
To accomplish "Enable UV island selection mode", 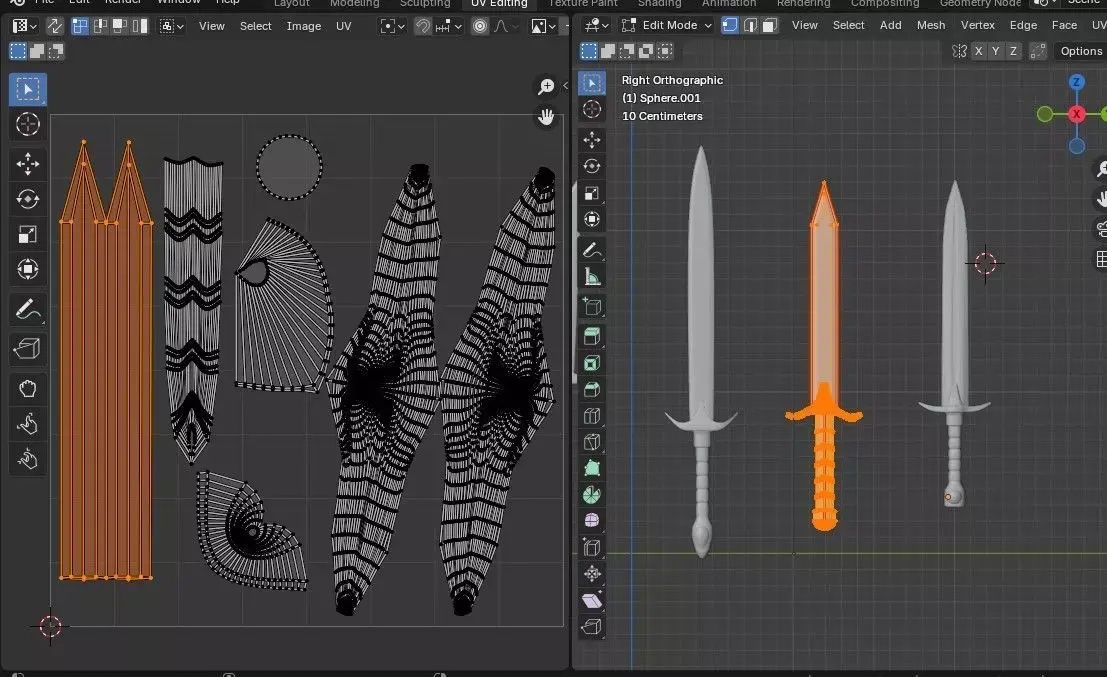I will coord(140,26).
